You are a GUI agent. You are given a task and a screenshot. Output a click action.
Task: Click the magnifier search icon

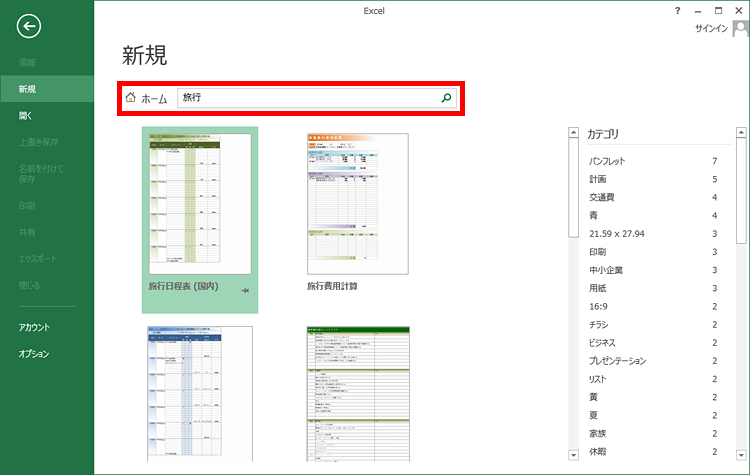pos(446,98)
